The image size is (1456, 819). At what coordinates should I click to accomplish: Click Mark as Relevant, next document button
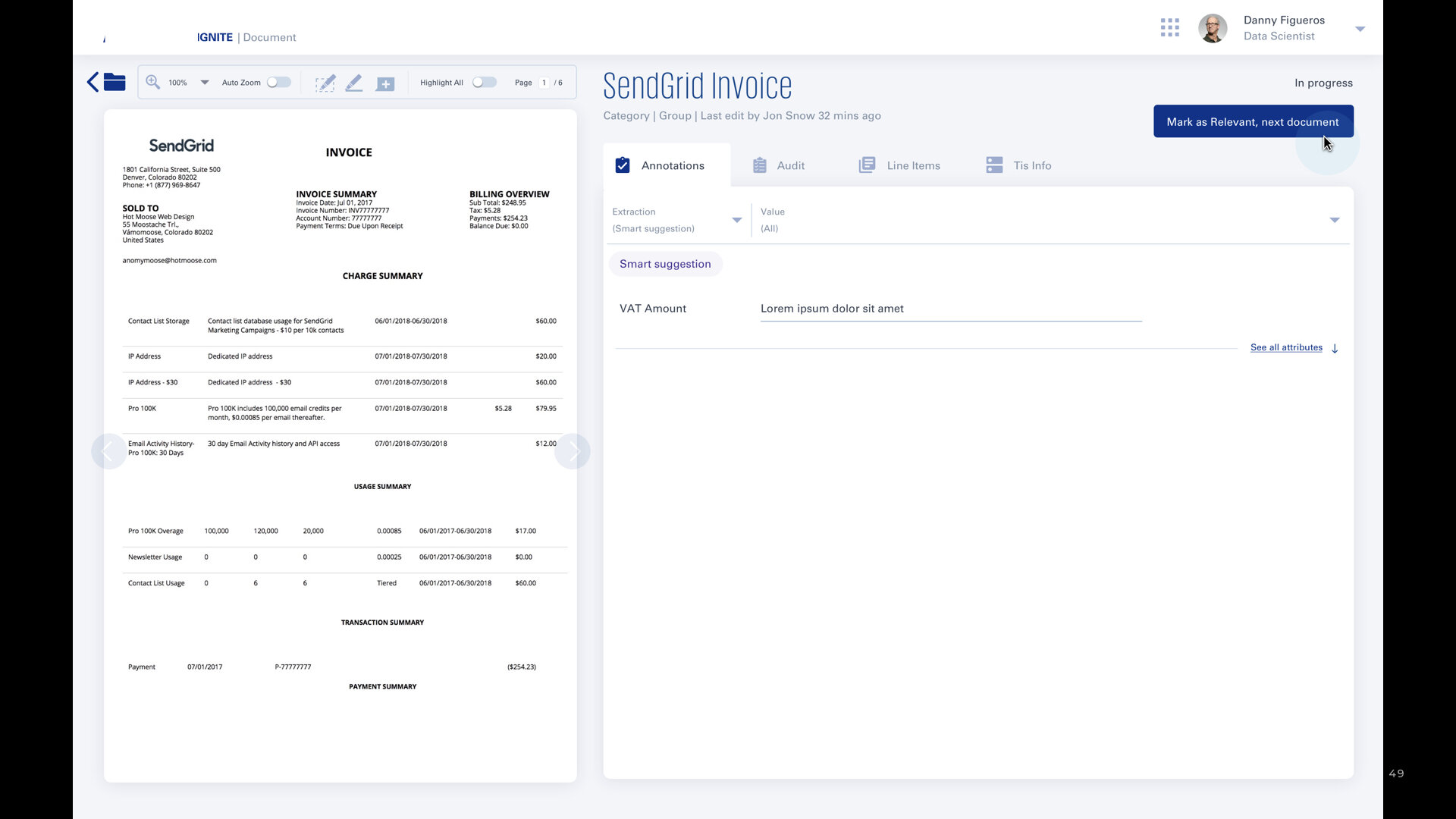[x=1254, y=121]
